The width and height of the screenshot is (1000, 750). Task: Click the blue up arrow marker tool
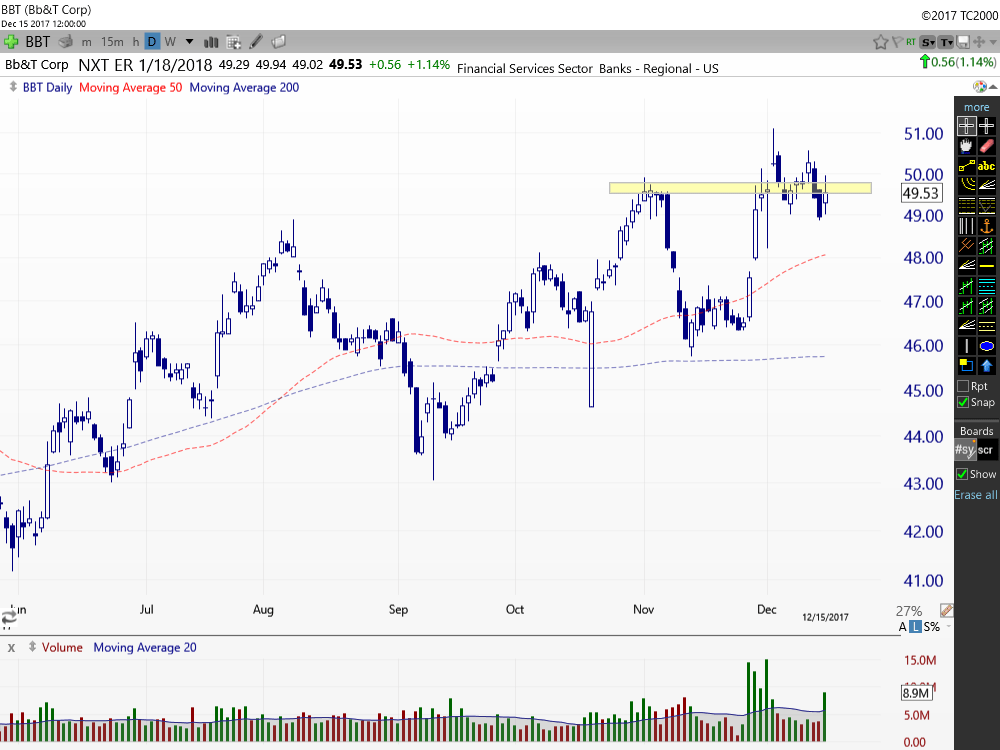coord(986,366)
